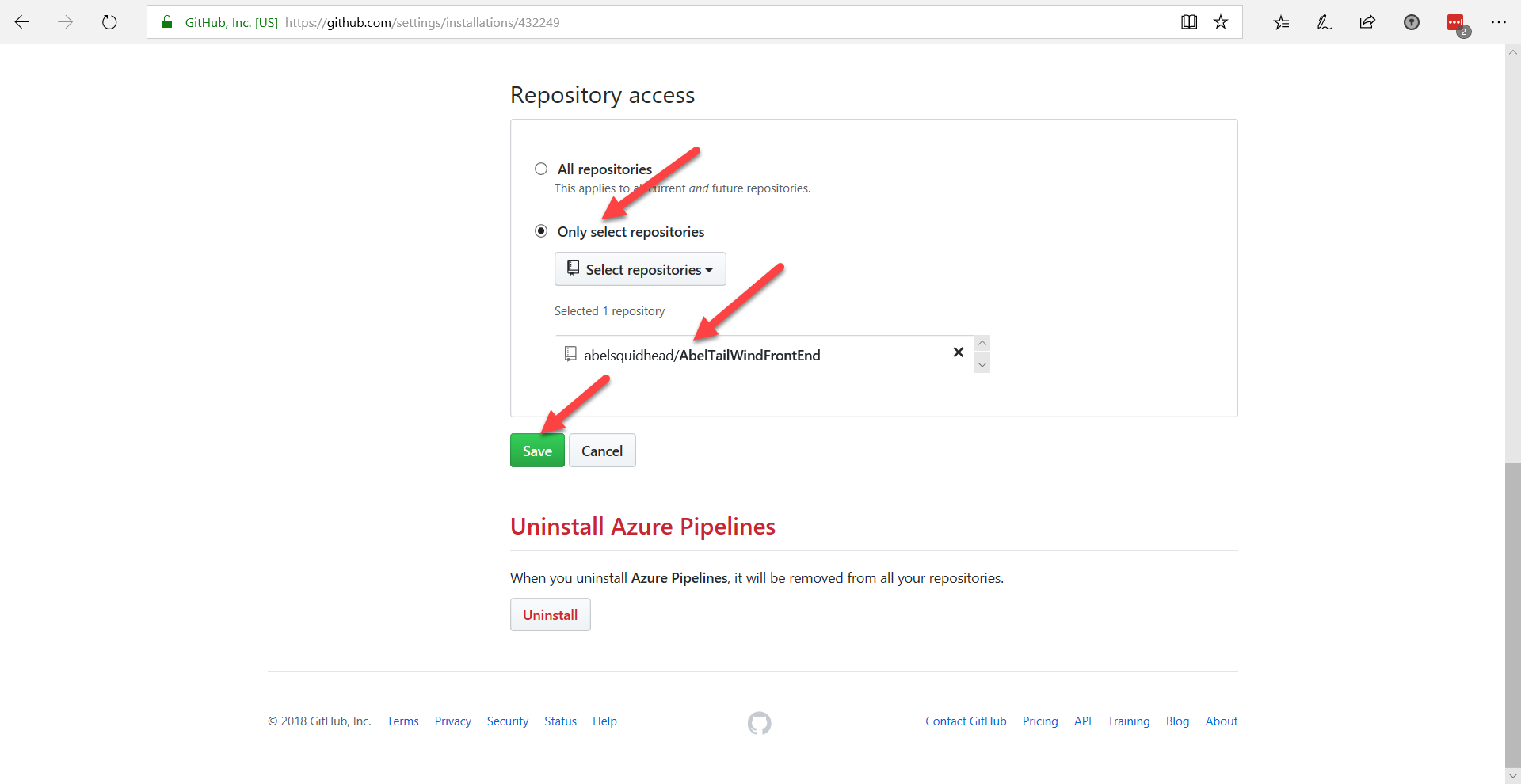Open the Select repositories dropdown
This screenshot has height=784, width=1521.
click(x=640, y=269)
